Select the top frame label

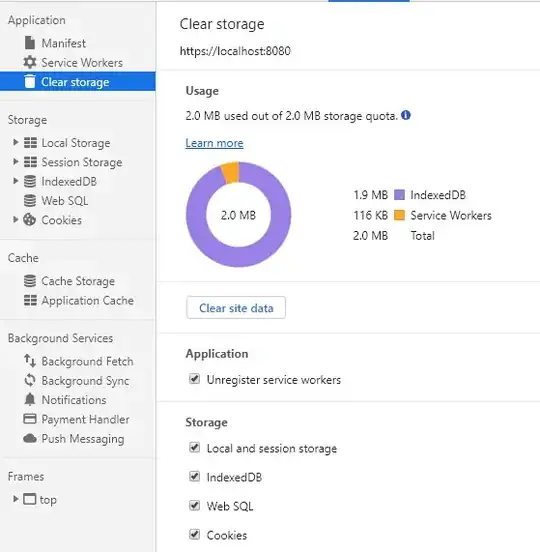[x=48, y=500]
